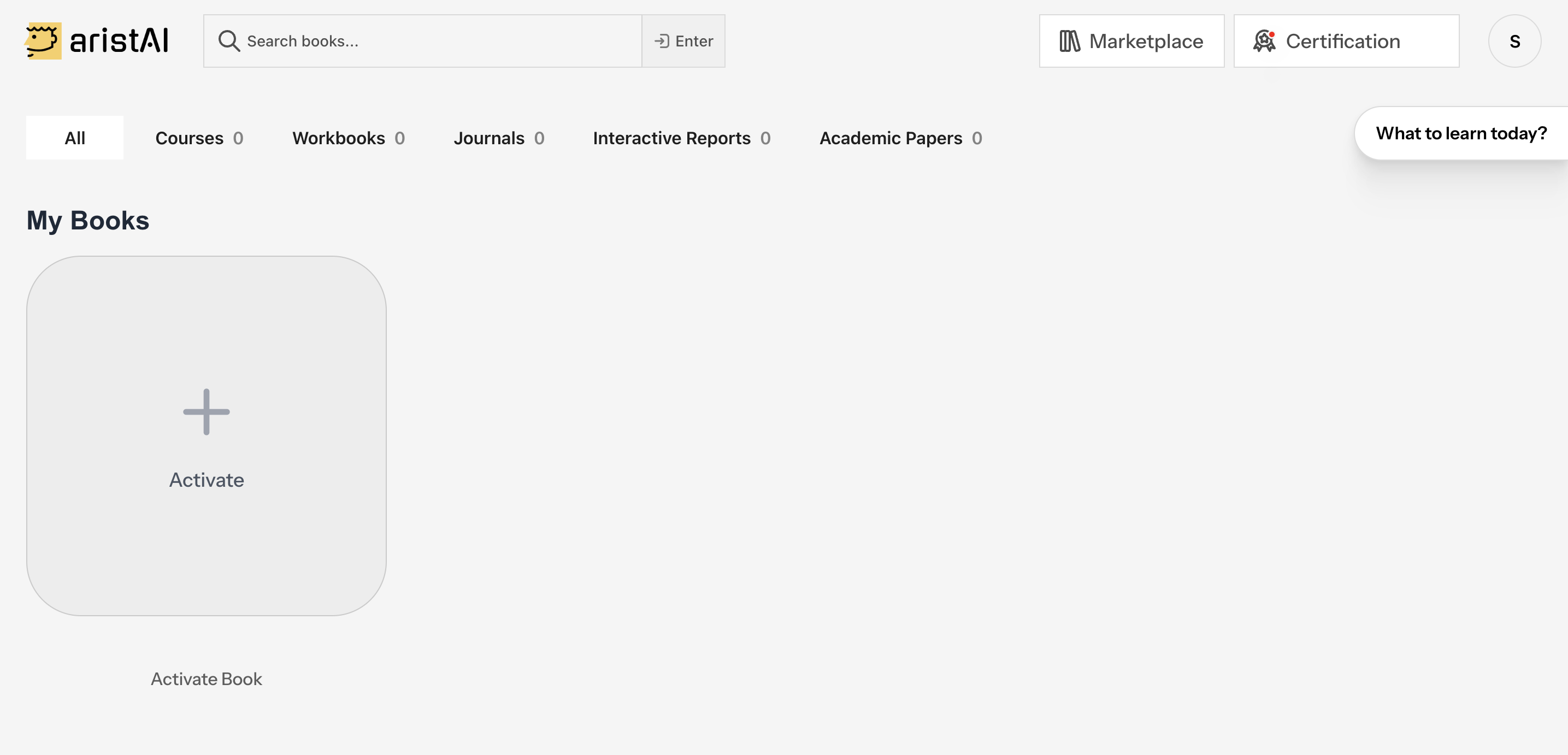This screenshot has height=755, width=1568.
Task: Click the aristAI wordmark text
Action: (119, 41)
